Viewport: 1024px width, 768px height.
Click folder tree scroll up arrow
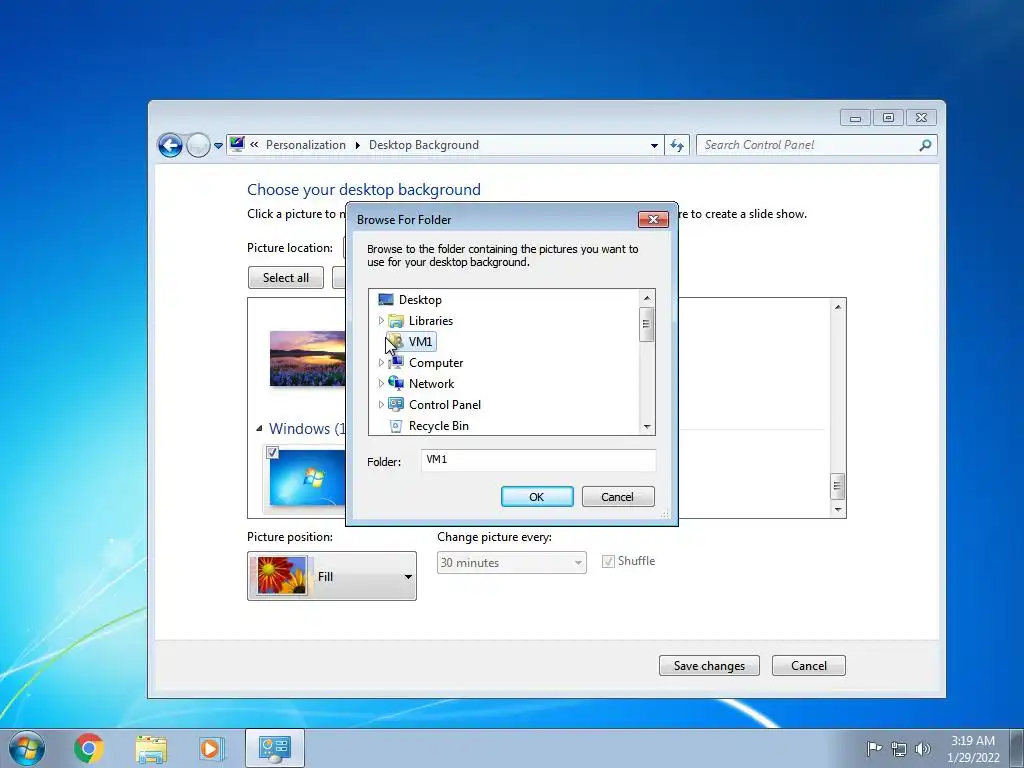pyautogui.click(x=647, y=298)
